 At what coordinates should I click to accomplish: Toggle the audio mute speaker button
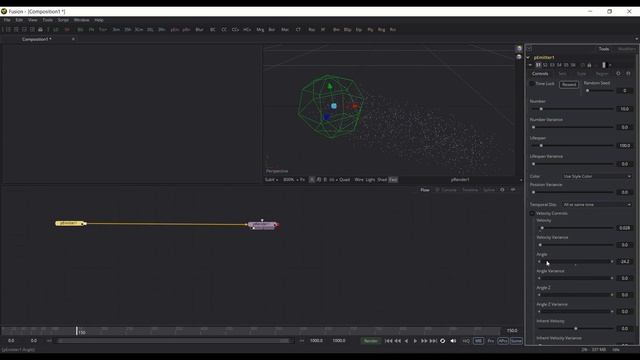tap(453, 341)
